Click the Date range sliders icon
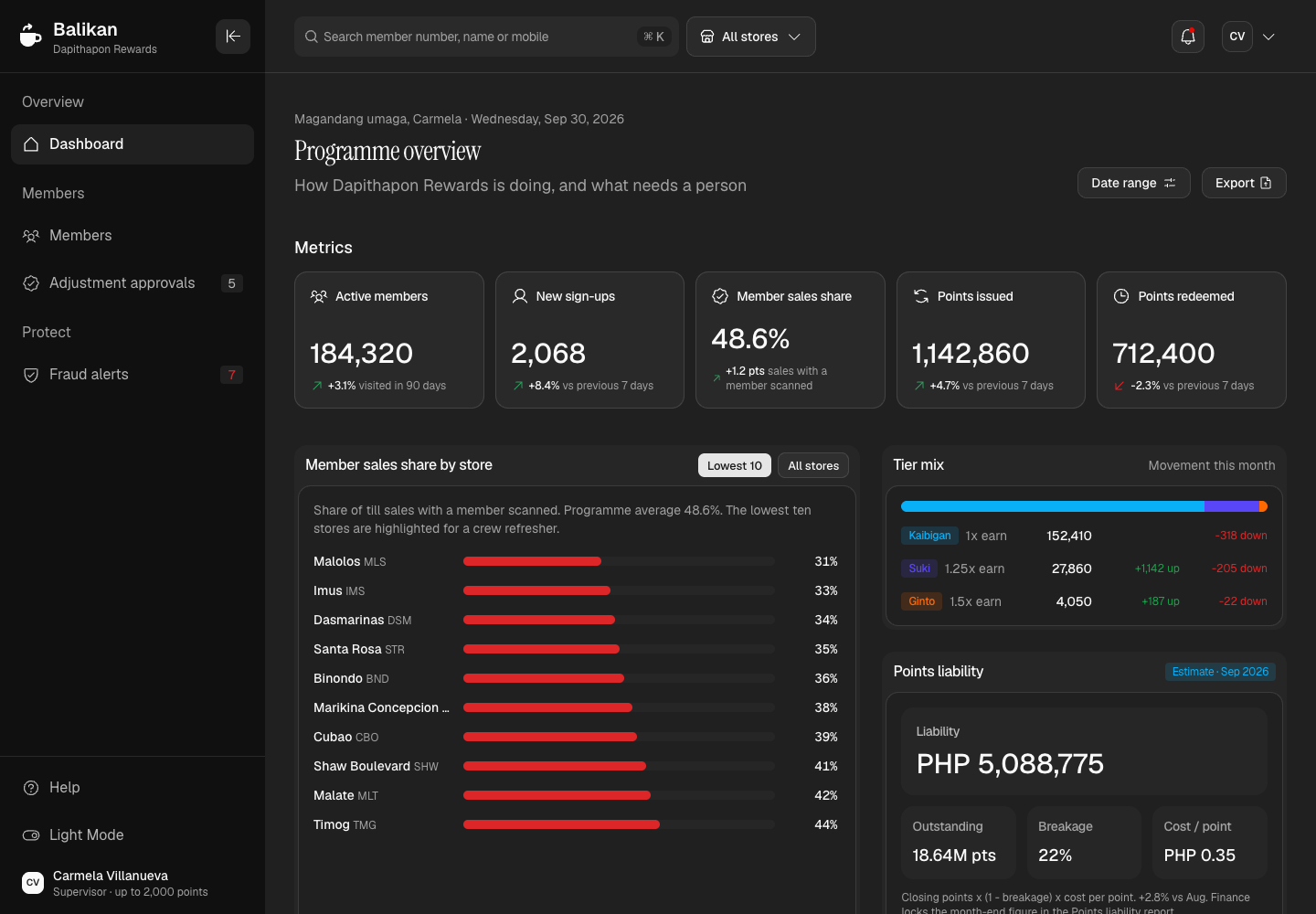 coord(1170,183)
